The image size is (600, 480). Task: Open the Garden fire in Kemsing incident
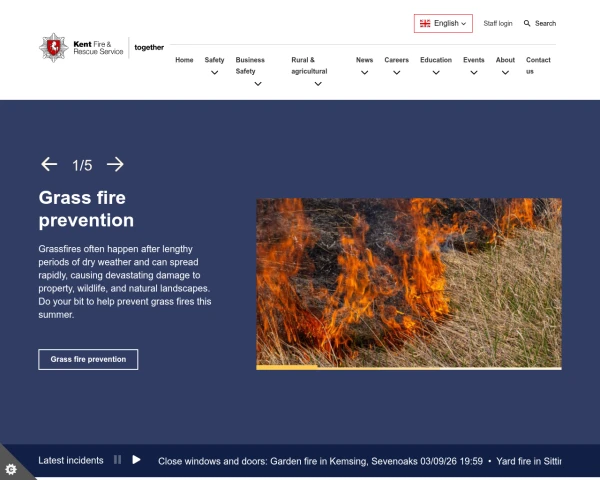320,461
